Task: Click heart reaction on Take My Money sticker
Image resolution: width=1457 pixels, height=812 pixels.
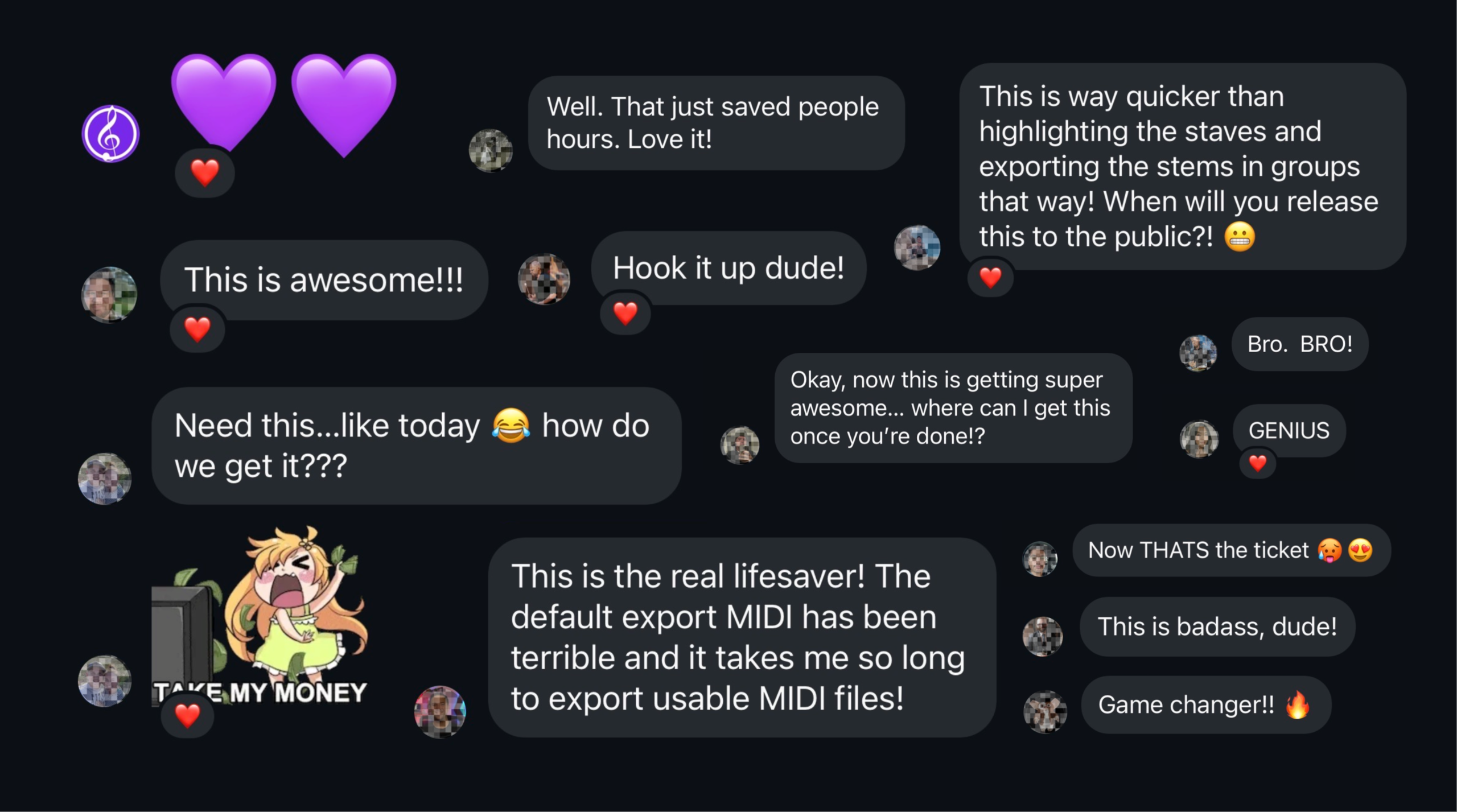Action: click(188, 715)
